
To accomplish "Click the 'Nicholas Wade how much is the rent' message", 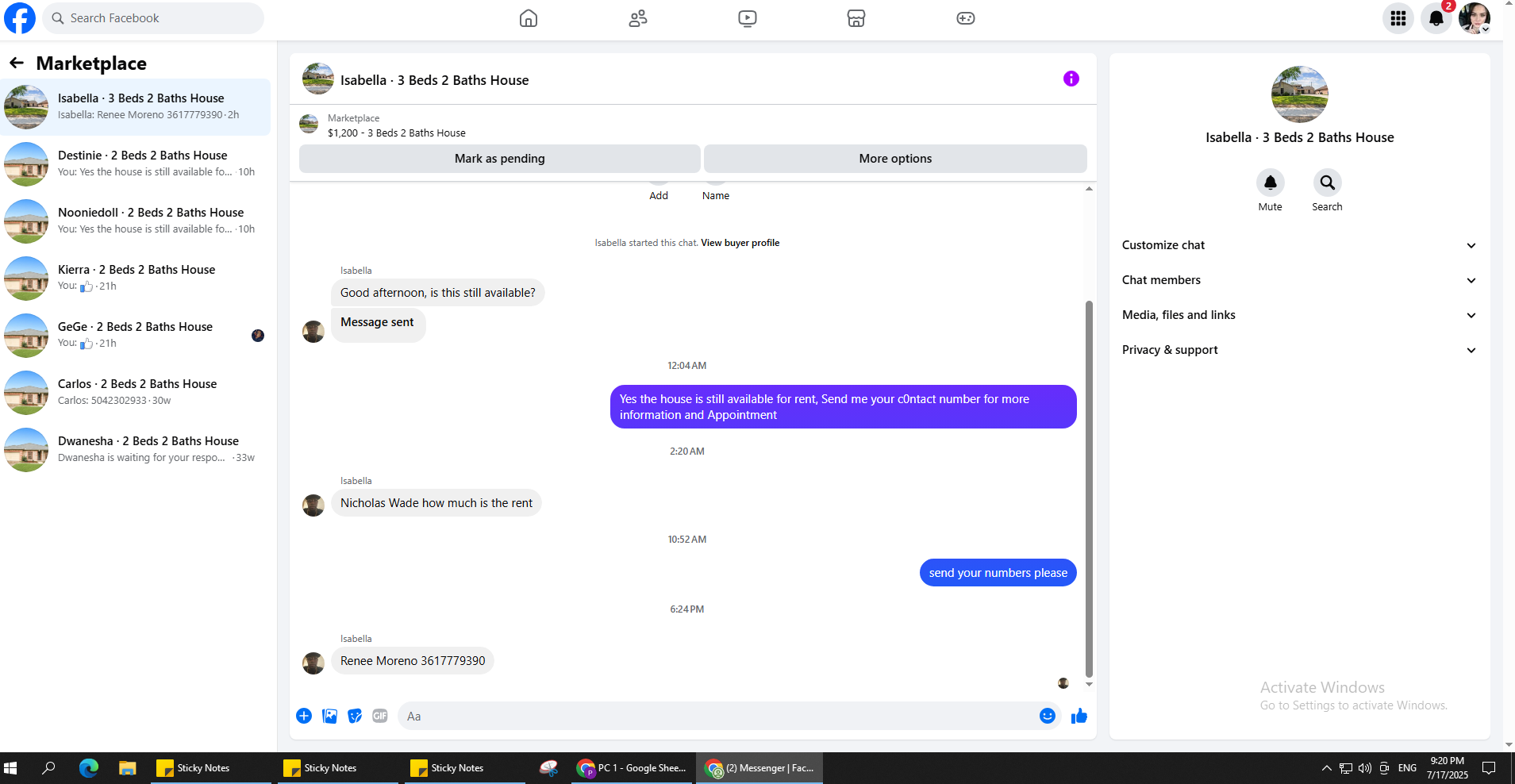I will (x=436, y=503).
